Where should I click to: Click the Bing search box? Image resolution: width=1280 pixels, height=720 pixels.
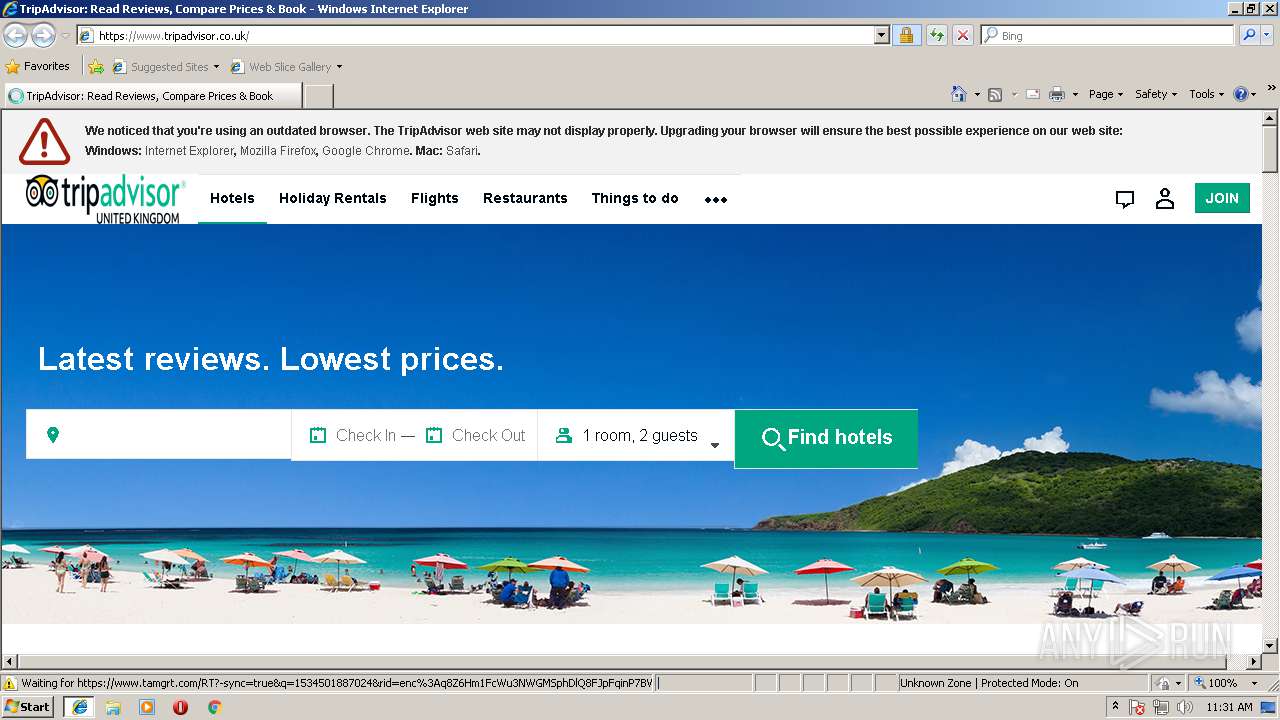1108,35
